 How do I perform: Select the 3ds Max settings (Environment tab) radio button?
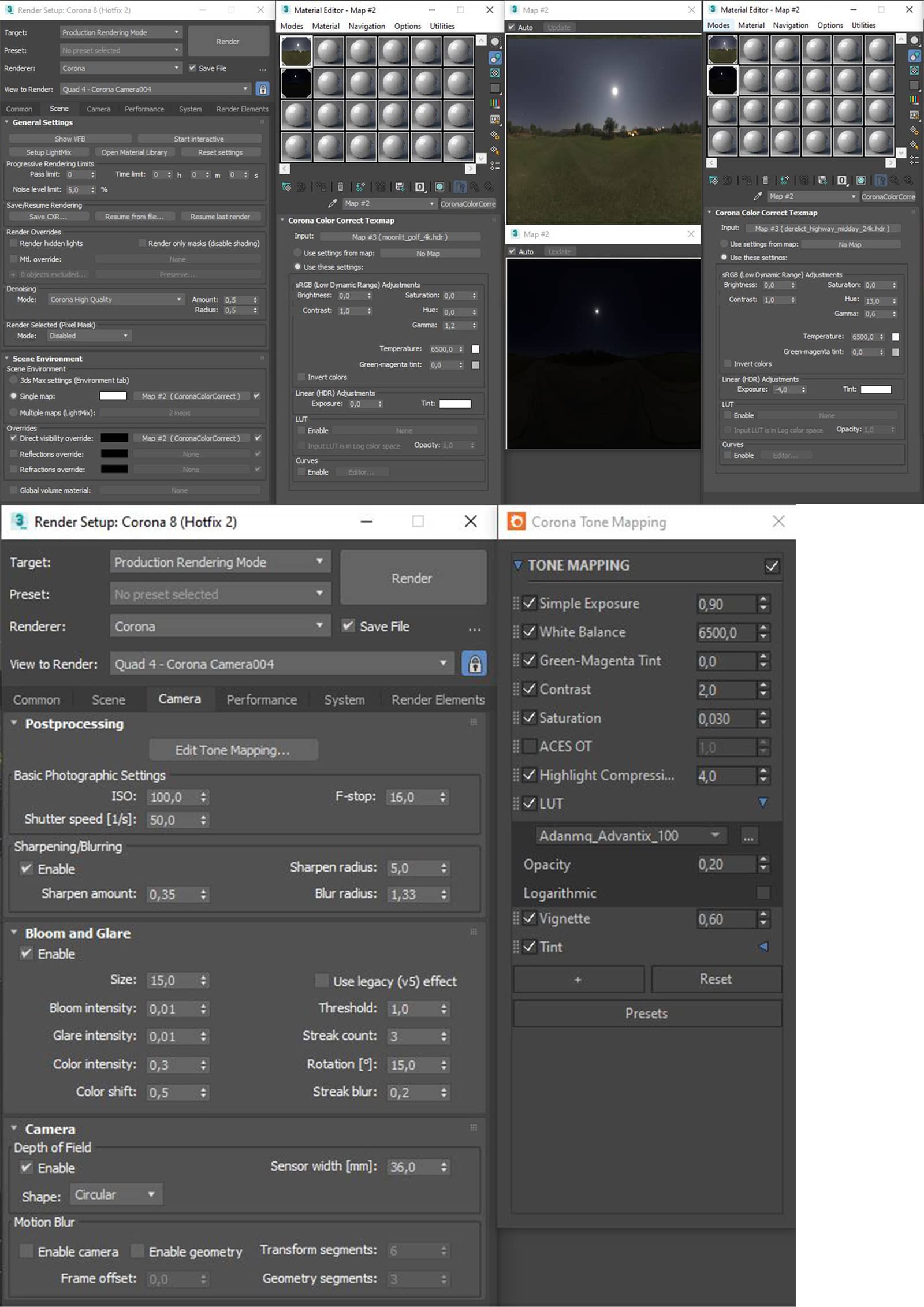(x=13, y=381)
